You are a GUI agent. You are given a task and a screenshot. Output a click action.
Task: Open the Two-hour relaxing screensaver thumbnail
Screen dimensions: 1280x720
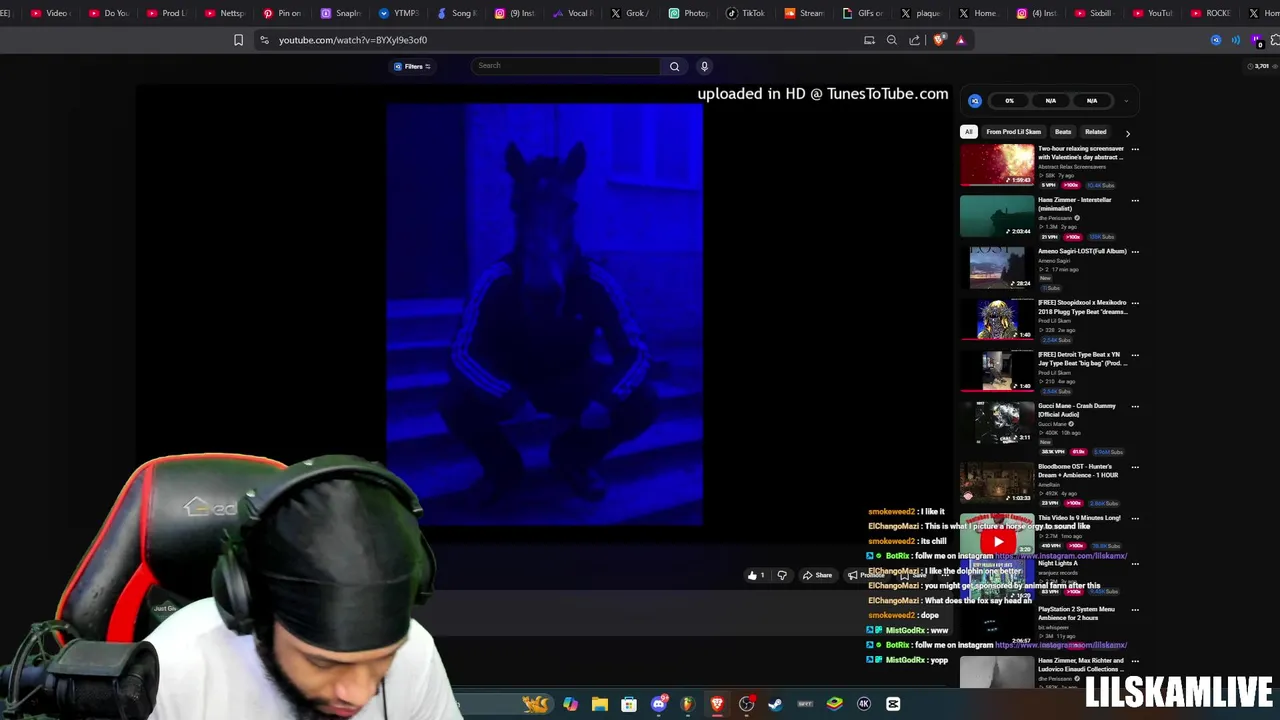tap(997, 165)
